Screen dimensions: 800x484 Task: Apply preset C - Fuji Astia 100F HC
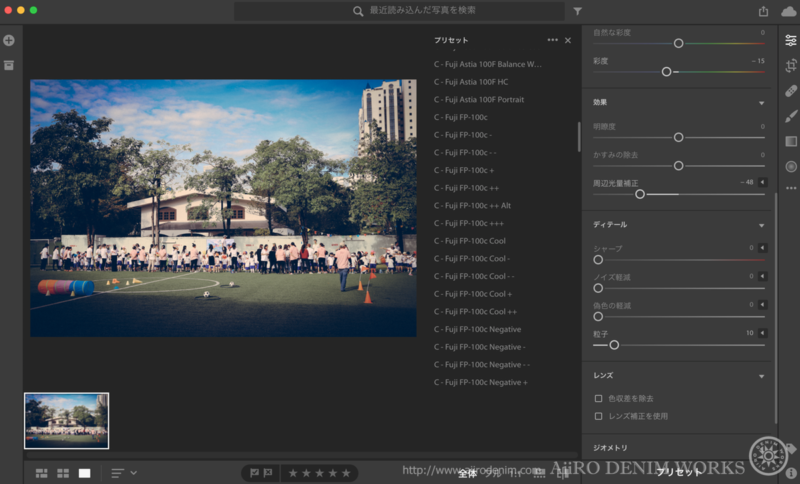point(471,82)
